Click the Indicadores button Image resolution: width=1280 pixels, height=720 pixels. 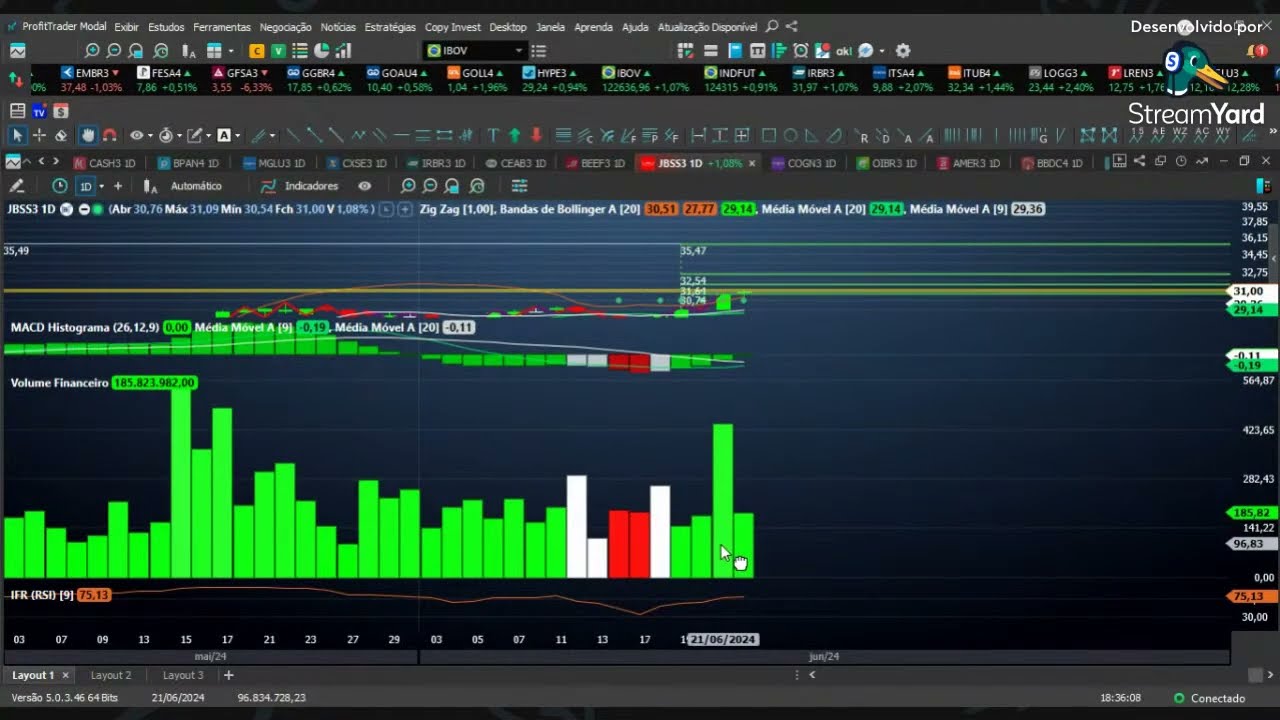[300, 185]
